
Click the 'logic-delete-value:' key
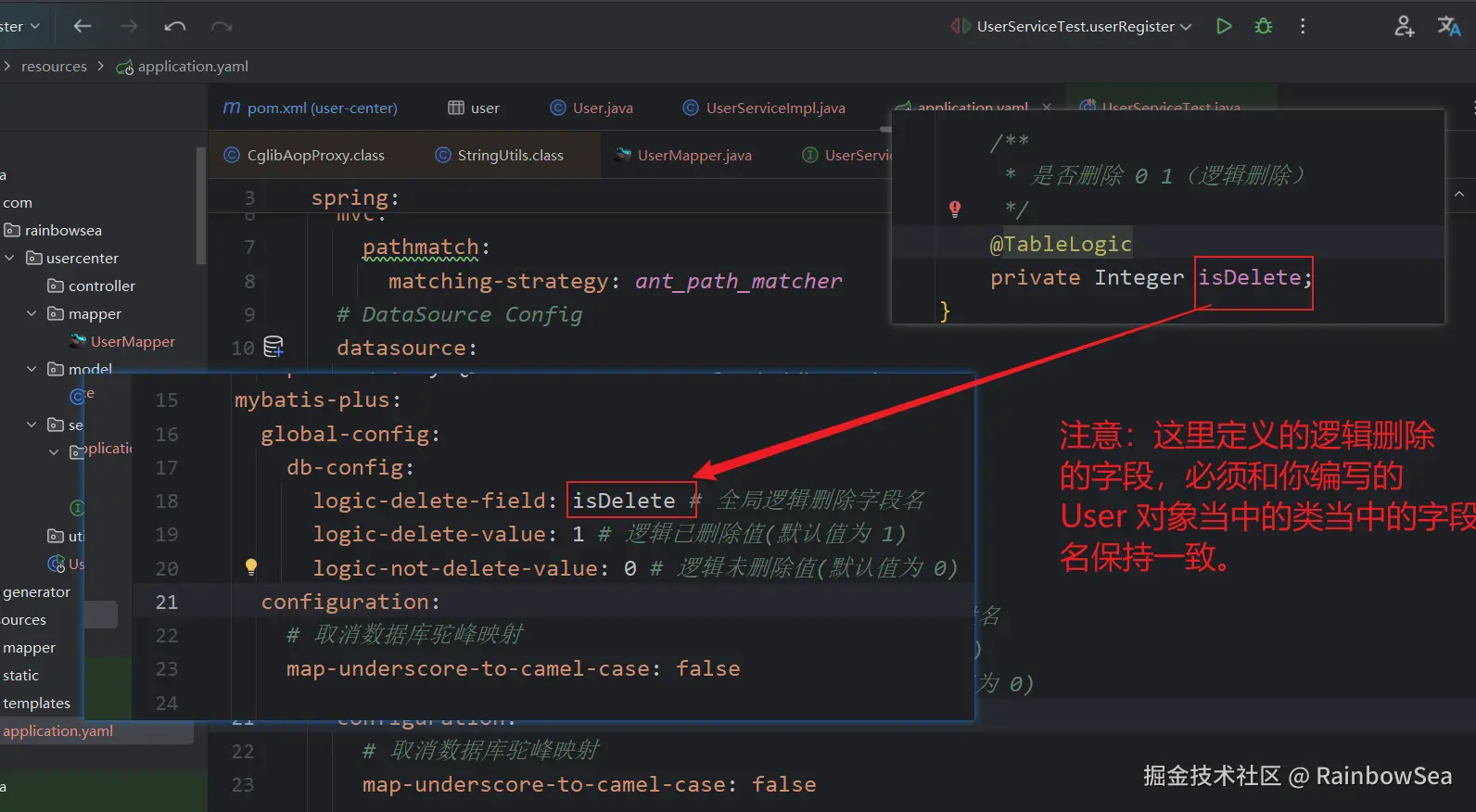click(435, 534)
